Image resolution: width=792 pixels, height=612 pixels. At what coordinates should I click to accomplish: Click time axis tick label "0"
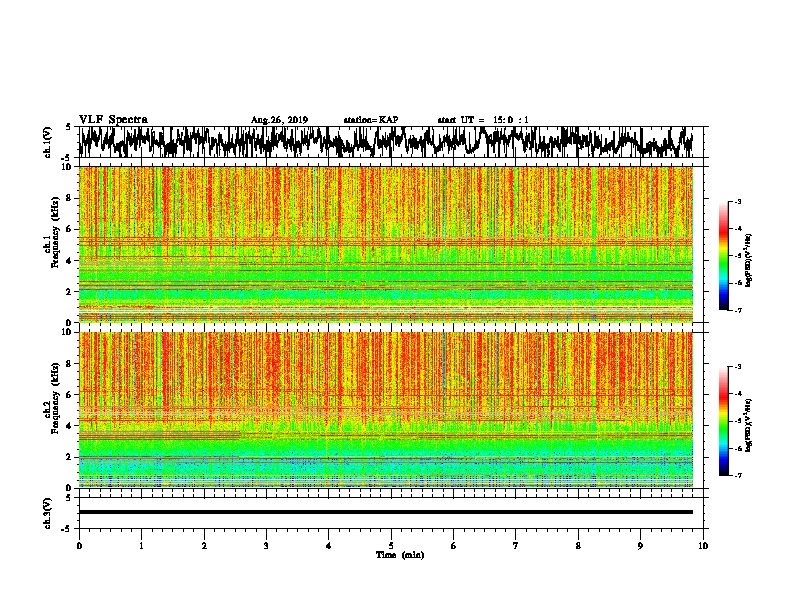(x=79, y=546)
